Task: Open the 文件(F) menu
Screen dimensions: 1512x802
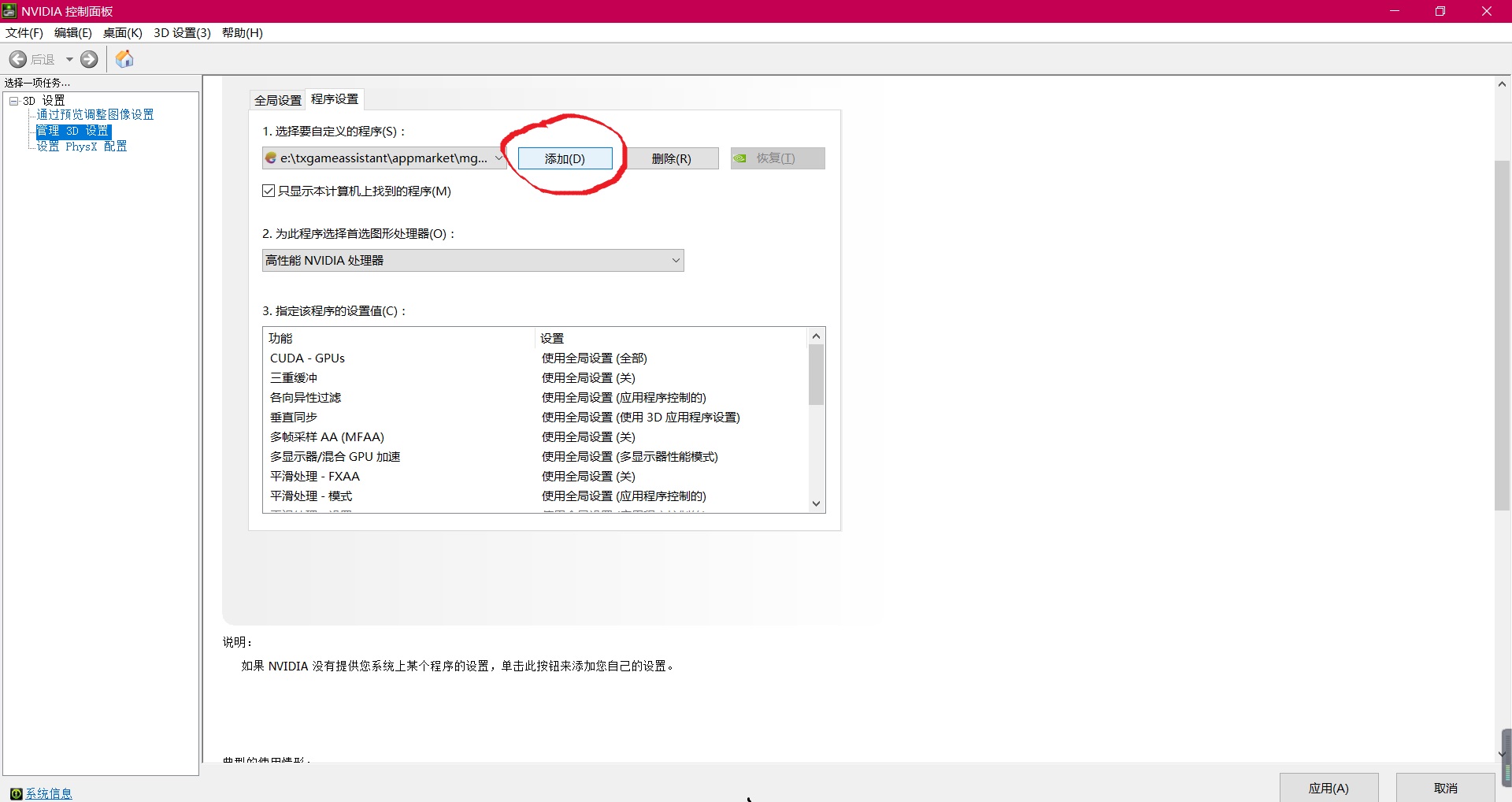Action: point(24,33)
